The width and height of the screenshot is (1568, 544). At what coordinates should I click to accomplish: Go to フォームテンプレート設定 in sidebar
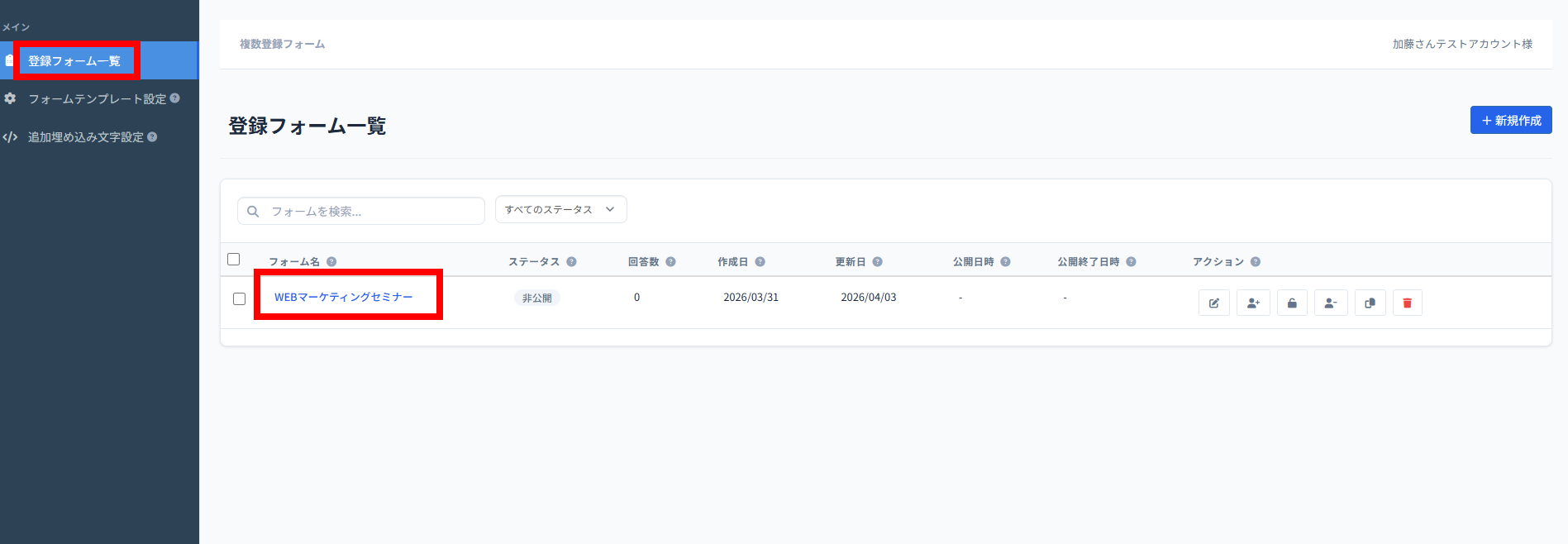pyautogui.click(x=97, y=99)
